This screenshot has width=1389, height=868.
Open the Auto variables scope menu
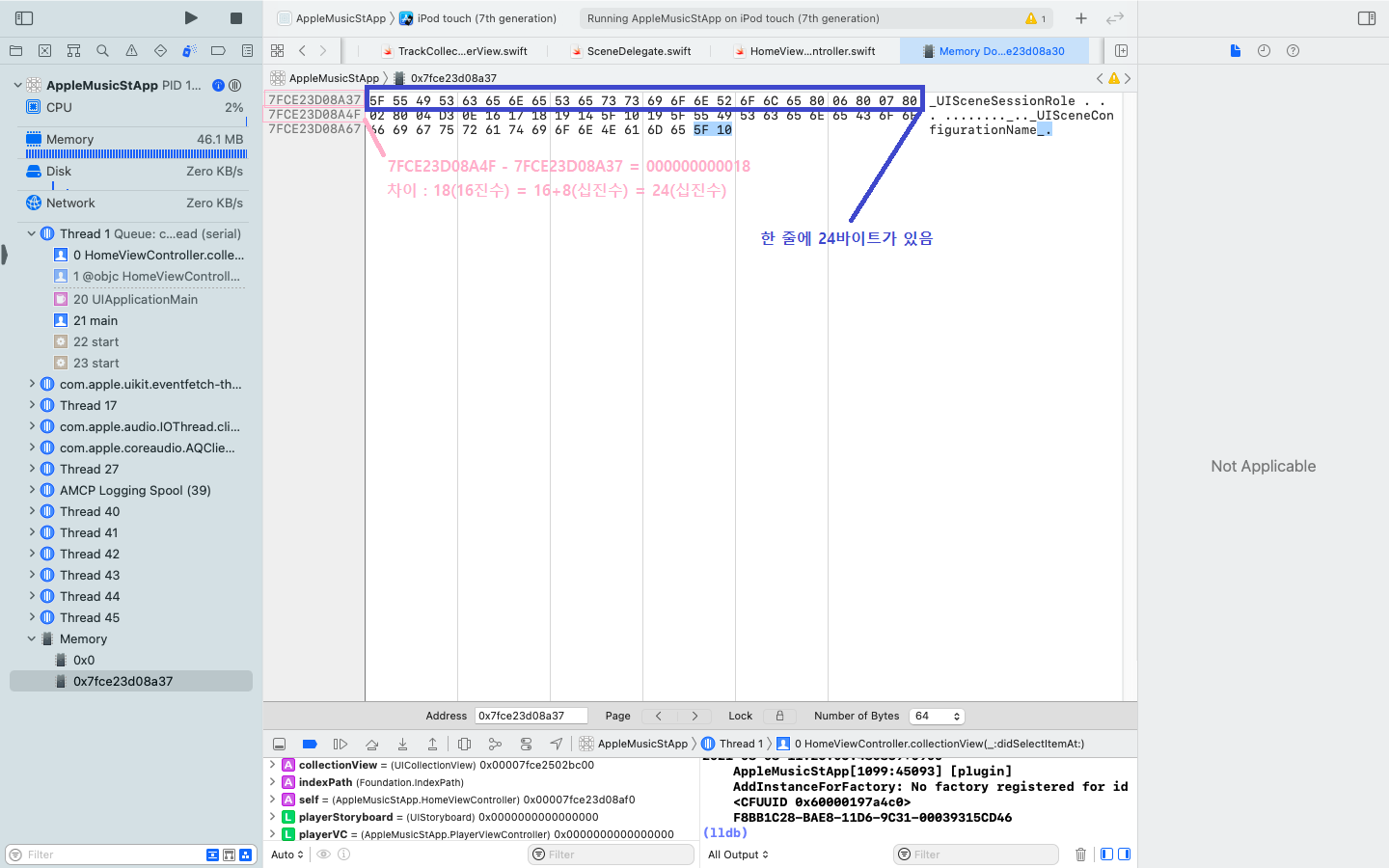[287, 854]
